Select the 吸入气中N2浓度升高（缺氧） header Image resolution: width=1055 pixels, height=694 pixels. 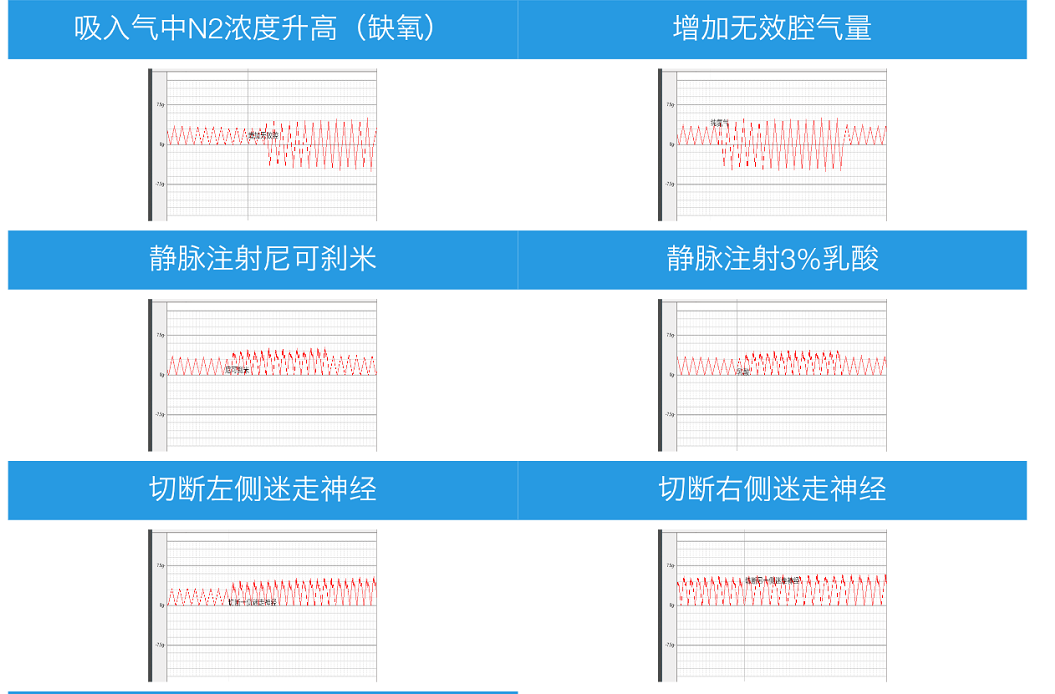[262, 29]
